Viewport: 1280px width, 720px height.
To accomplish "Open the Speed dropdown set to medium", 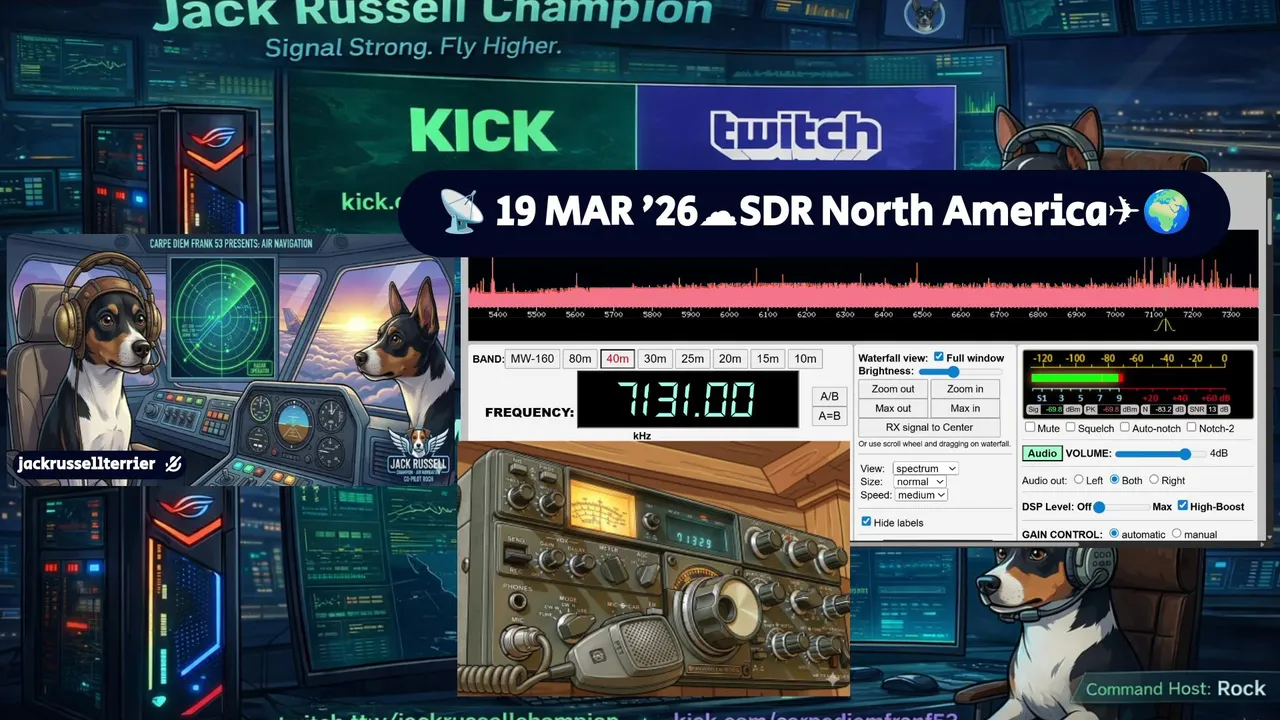I will coord(922,495).
